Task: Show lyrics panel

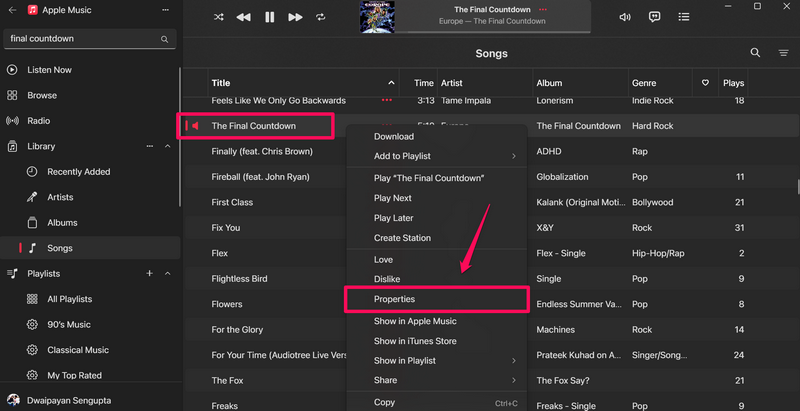Action: point(655,17)
